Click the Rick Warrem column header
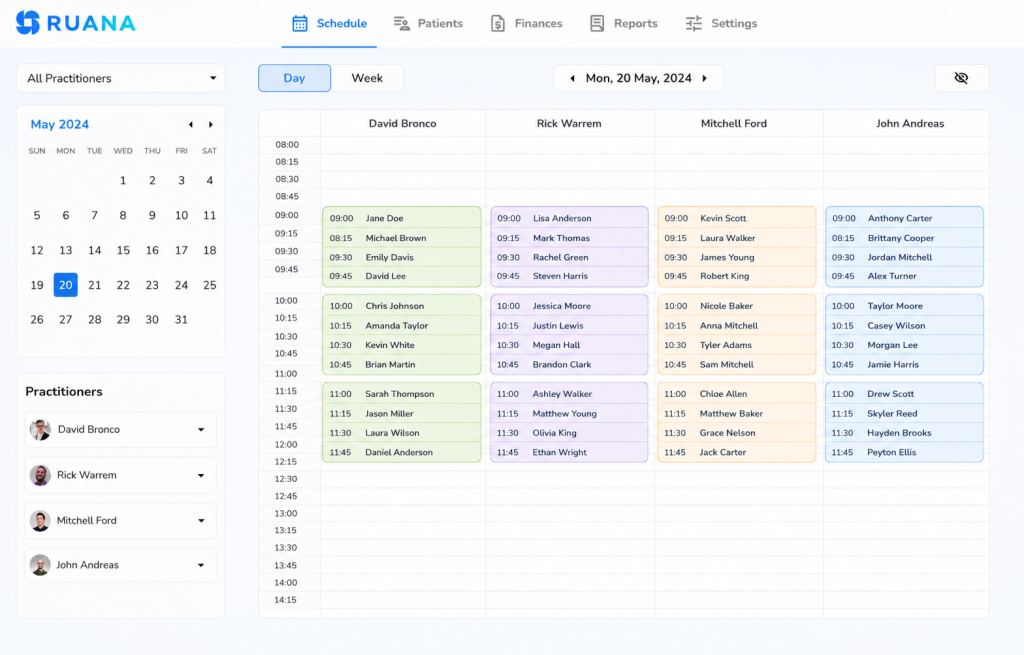Image resolution: width=1024 pixels, height=655 pixels. point(569,123)
